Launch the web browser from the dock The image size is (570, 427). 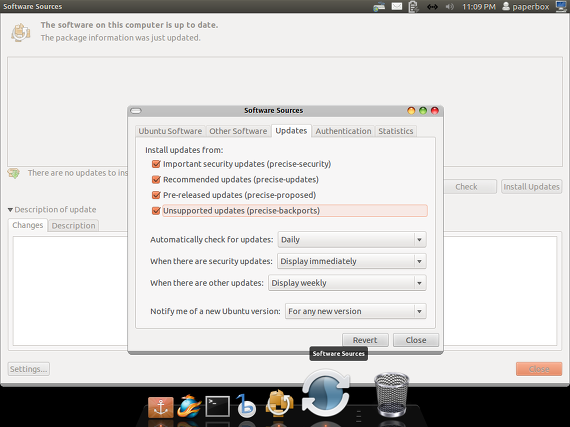coord(189,406)
